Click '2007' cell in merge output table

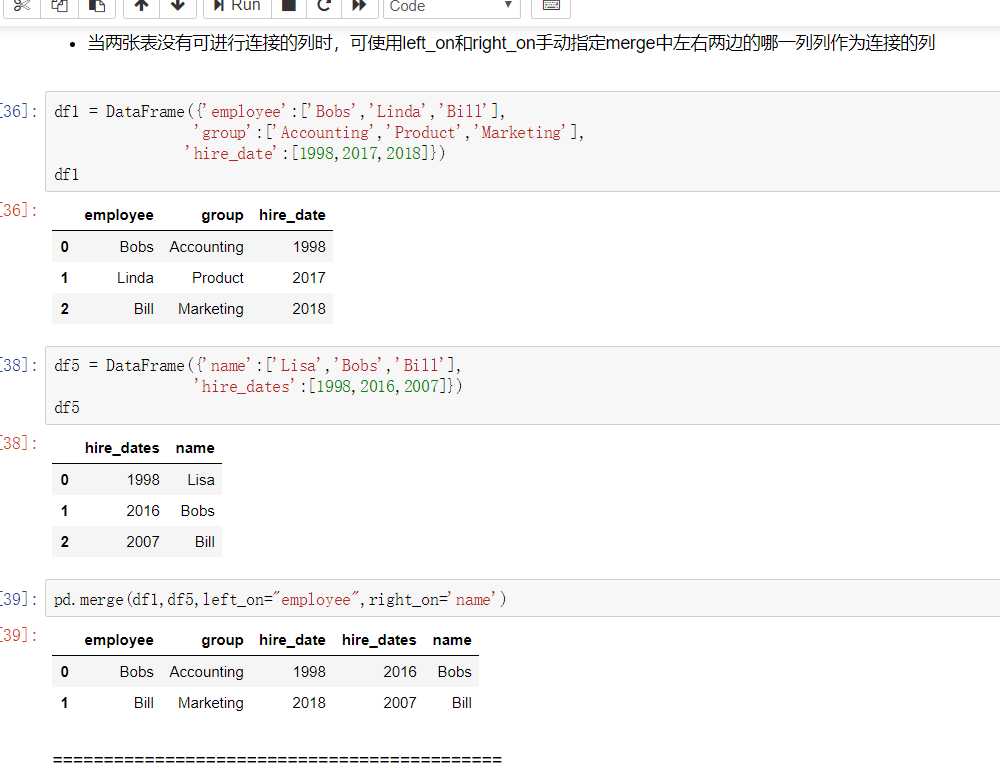pos(400,703)
